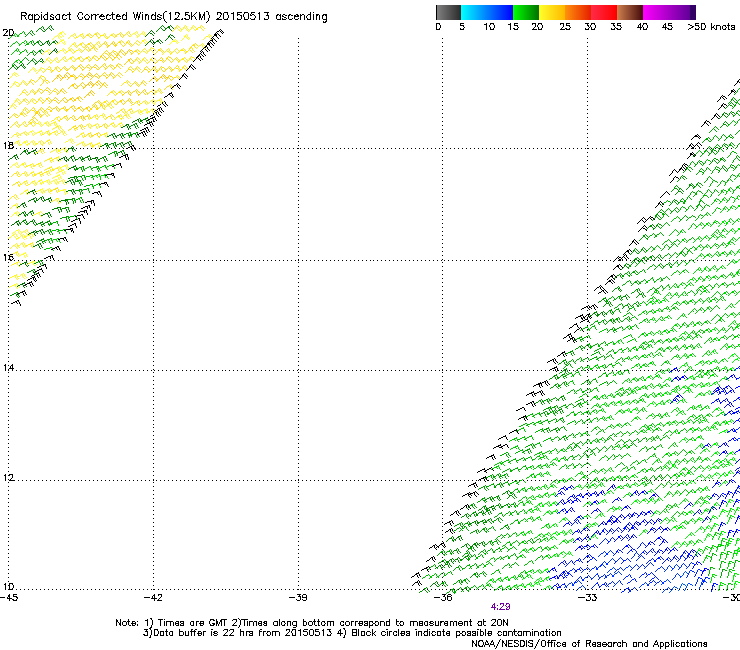This screenshot has width=740, height=650.
Task: Click the '25' label under the color scale
Action: tap(565, 27)
